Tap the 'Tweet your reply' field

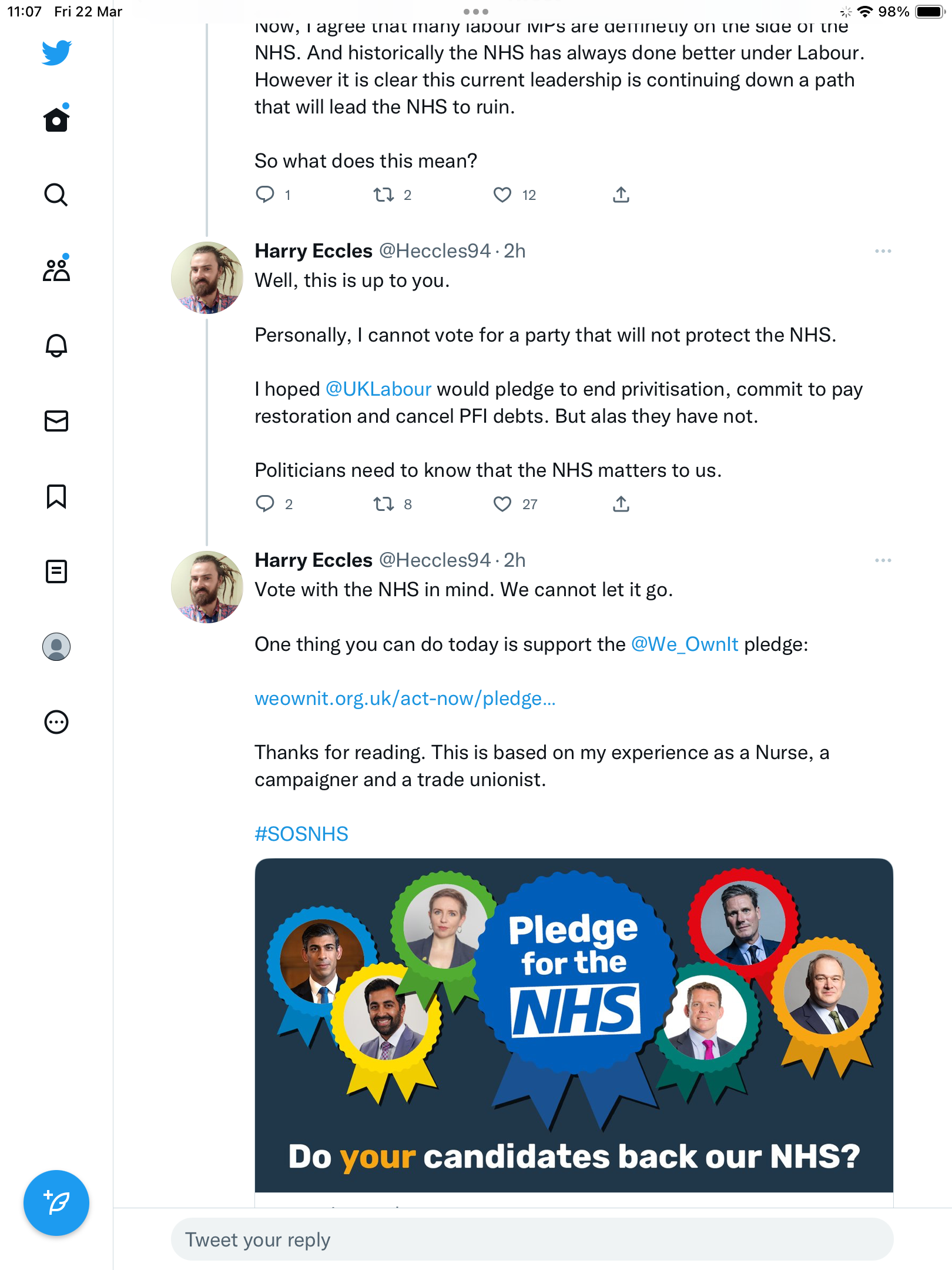532,1239
